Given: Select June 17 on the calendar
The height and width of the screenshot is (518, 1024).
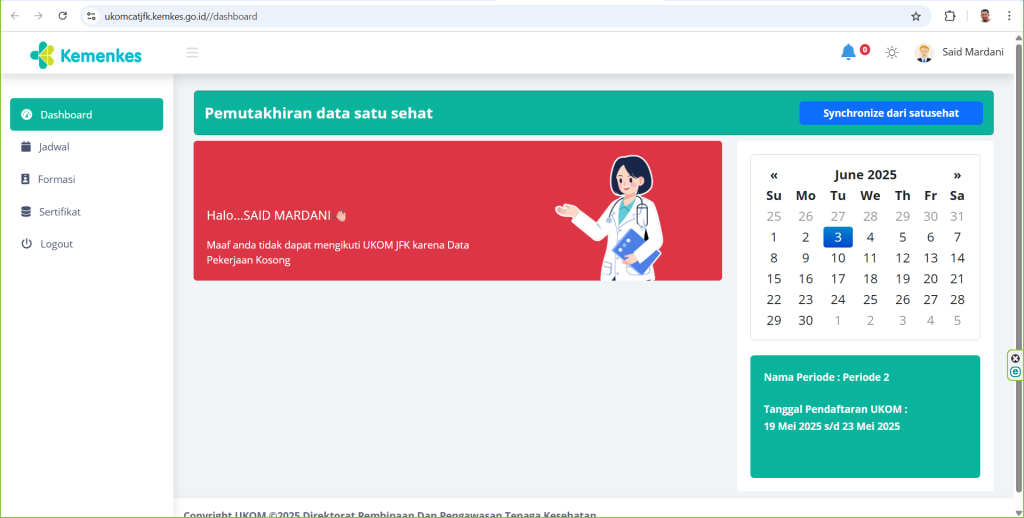Looking at the screenshot, I should 838,279.
